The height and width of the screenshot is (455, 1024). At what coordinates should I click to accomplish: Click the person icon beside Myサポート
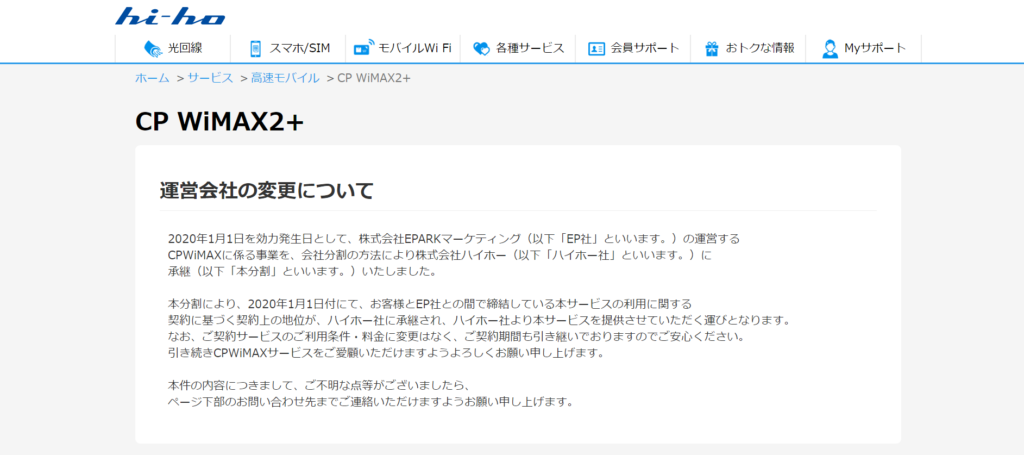pyautogui.click(x=829, y=48)
